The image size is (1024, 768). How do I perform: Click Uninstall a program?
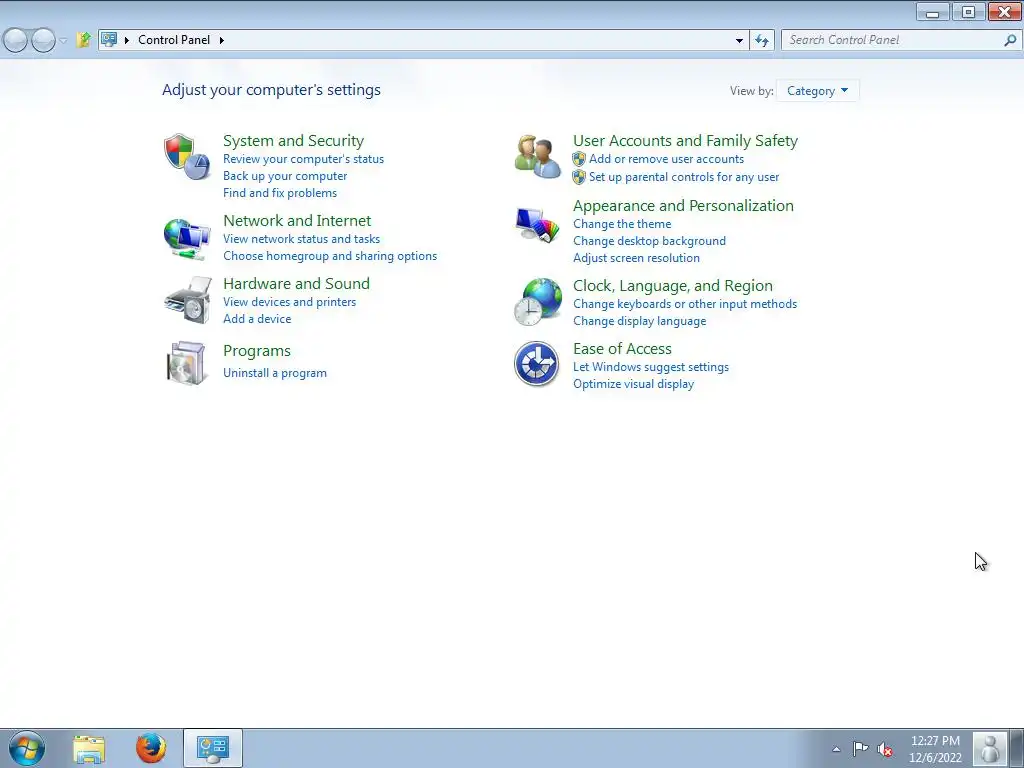pos(274,373)
